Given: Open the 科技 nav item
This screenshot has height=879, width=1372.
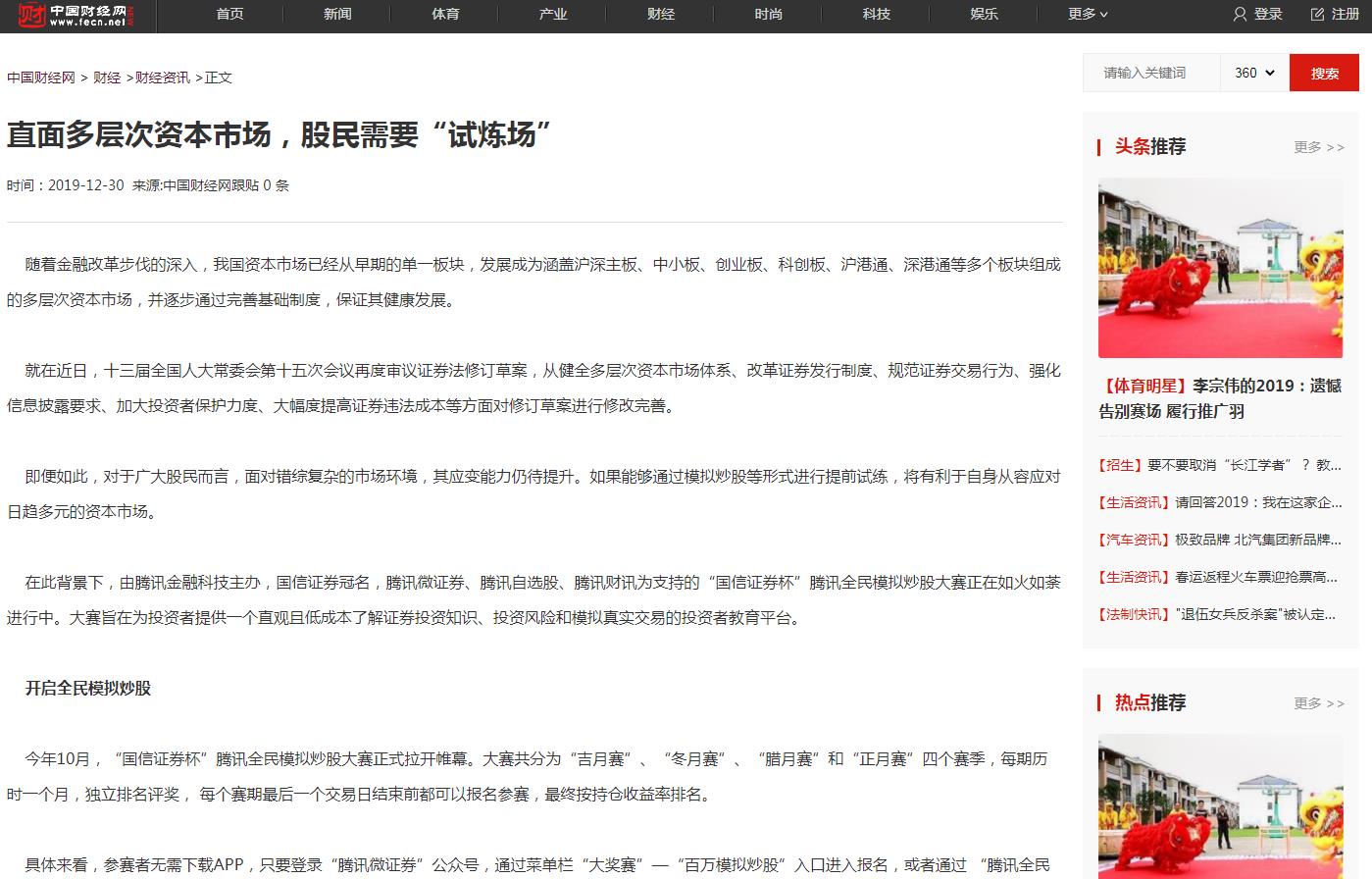Looking at the screenshot, I should 877,14.
